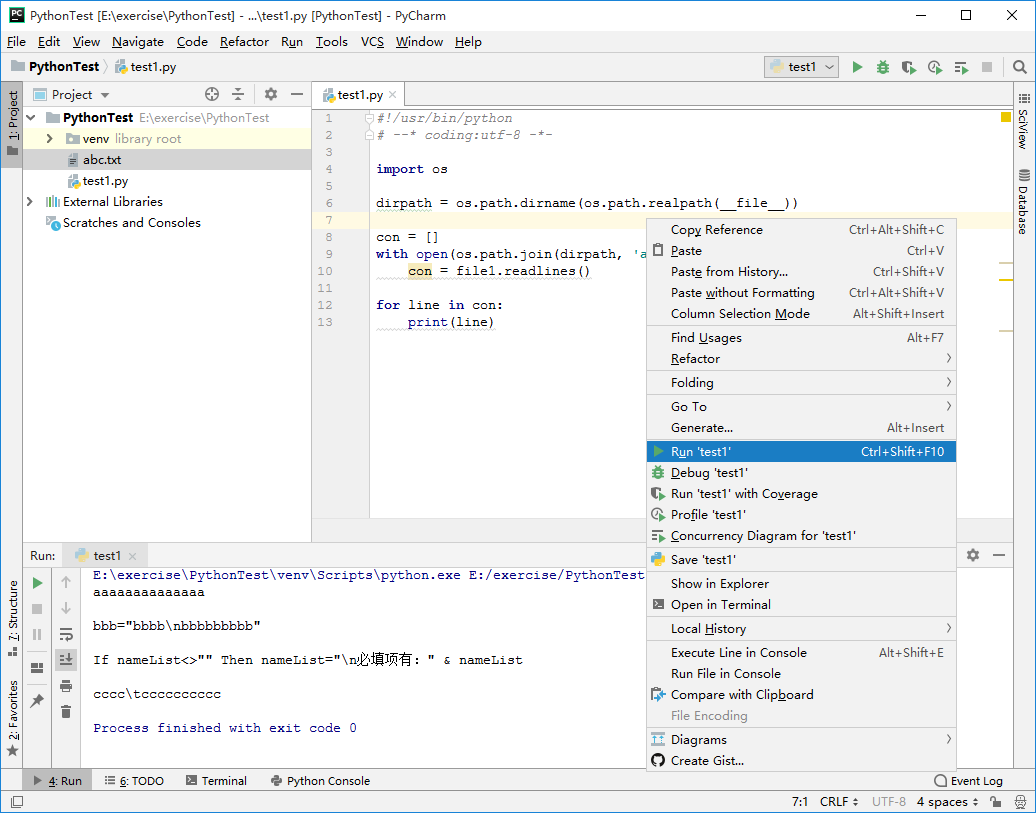Toggle scroll to end in Run console
1036x813 pixels.
(x=65, y=660)
